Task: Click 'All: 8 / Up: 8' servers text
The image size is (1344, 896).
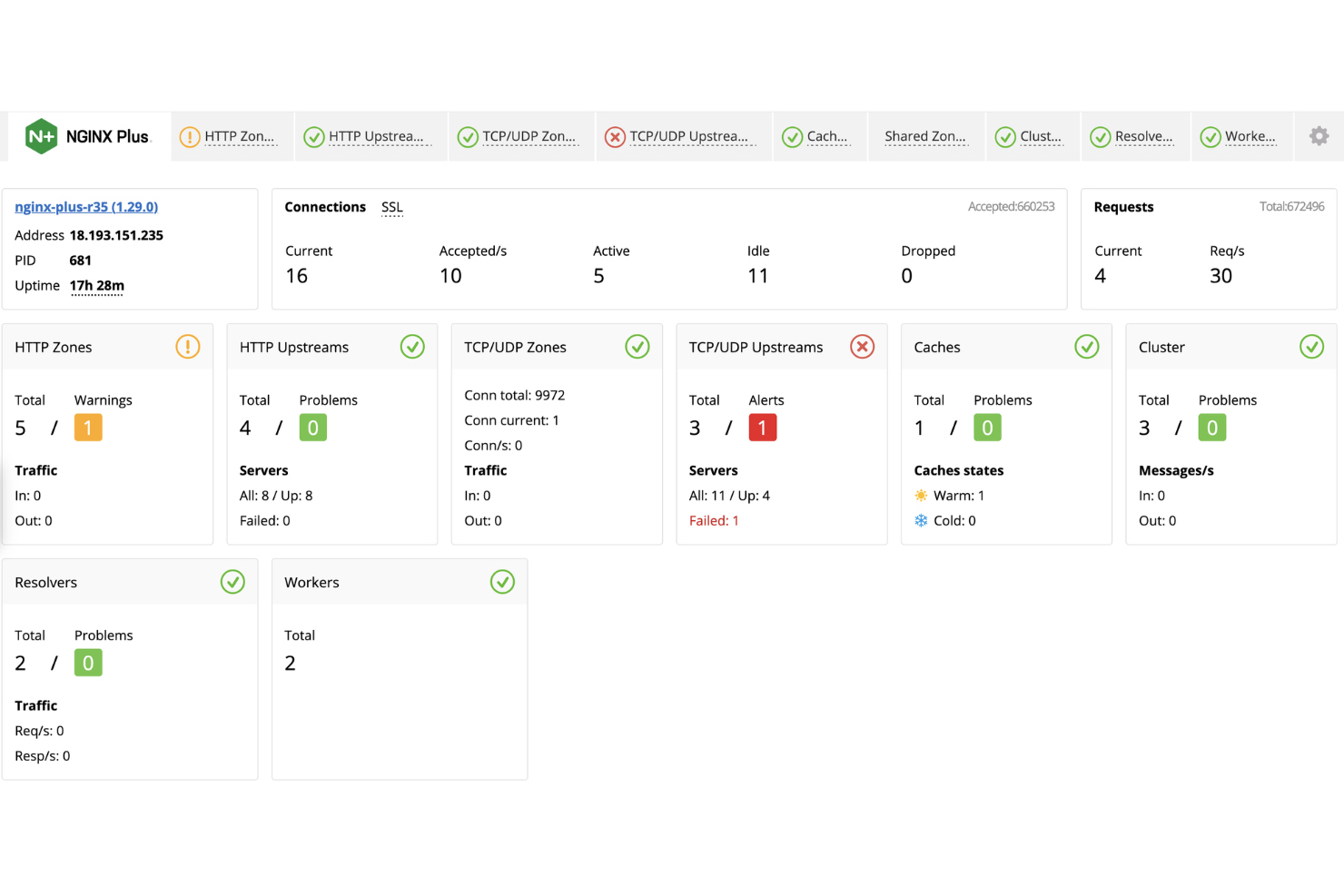Action: pyautogui.click(x=276, y=496)
